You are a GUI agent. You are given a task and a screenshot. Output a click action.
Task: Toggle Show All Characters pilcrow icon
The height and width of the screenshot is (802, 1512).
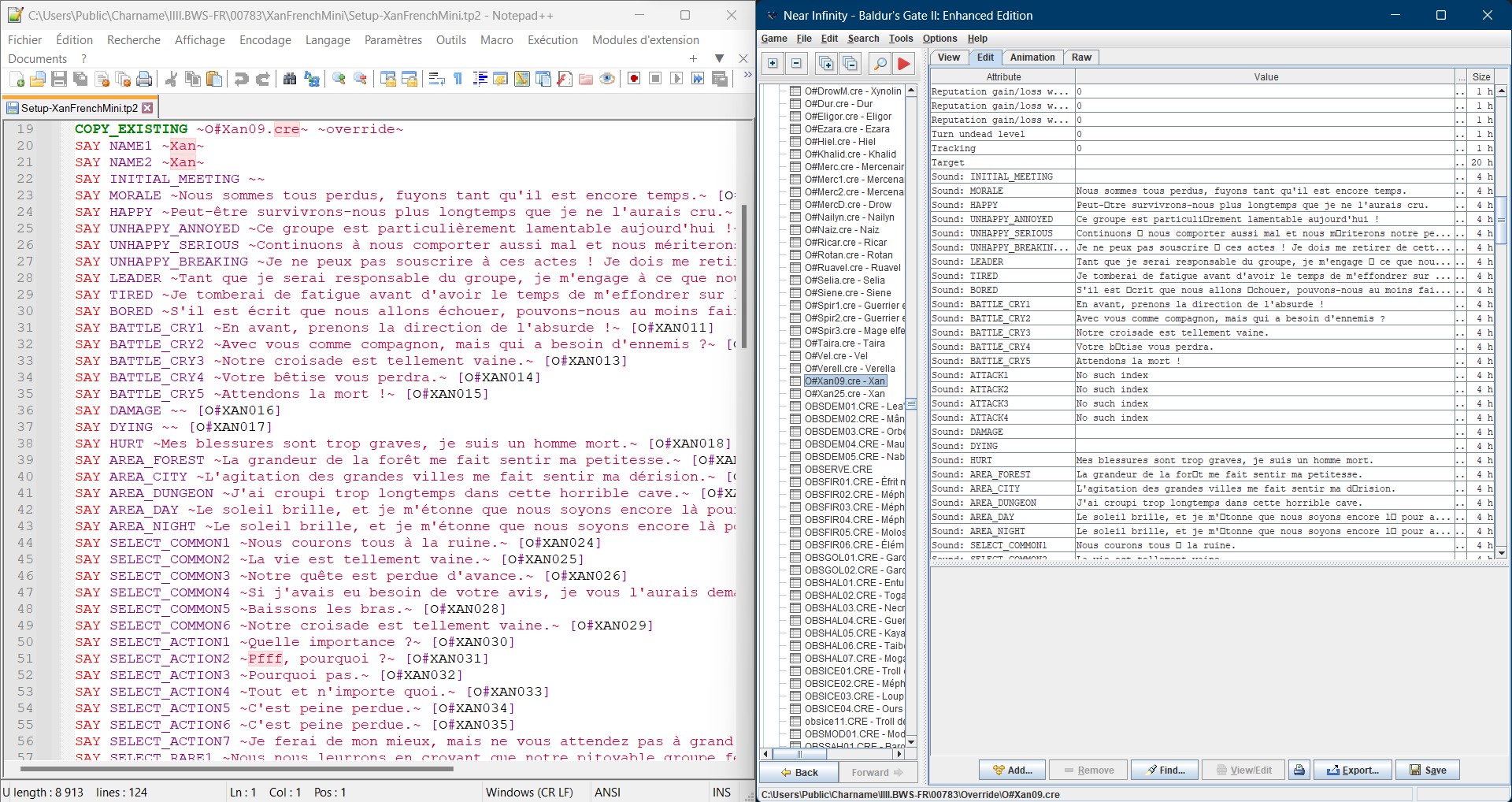tap(458, 79)
